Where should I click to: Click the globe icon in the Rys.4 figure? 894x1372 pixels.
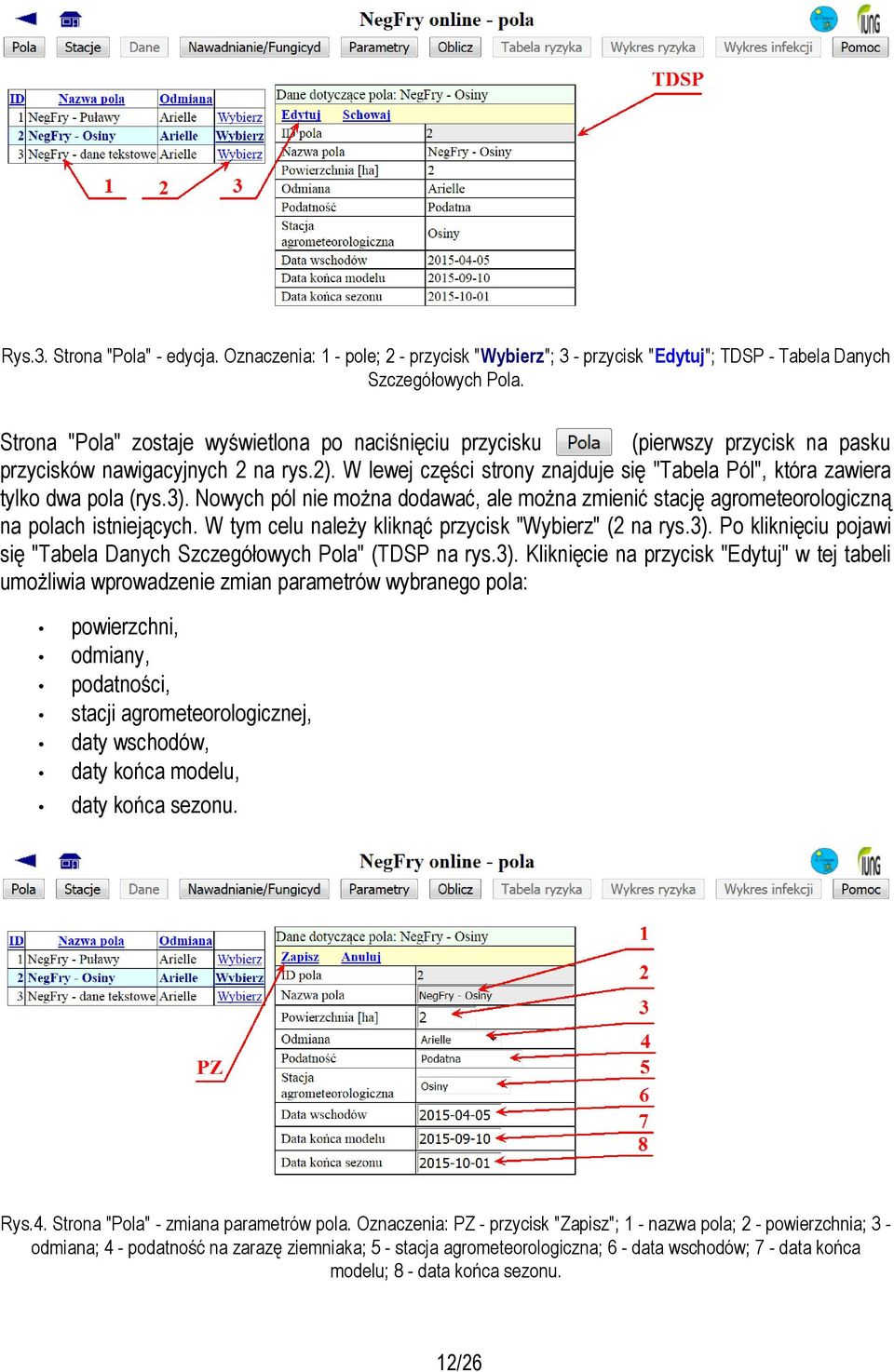point(824,860)
